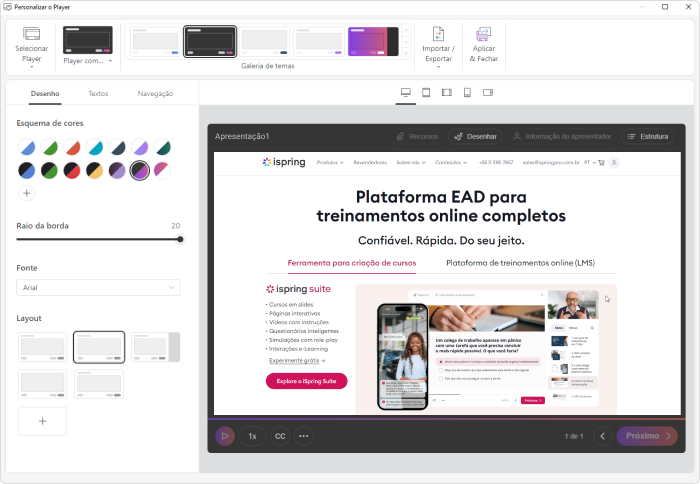Open the Importar / Exportar menu

point(438,46)
